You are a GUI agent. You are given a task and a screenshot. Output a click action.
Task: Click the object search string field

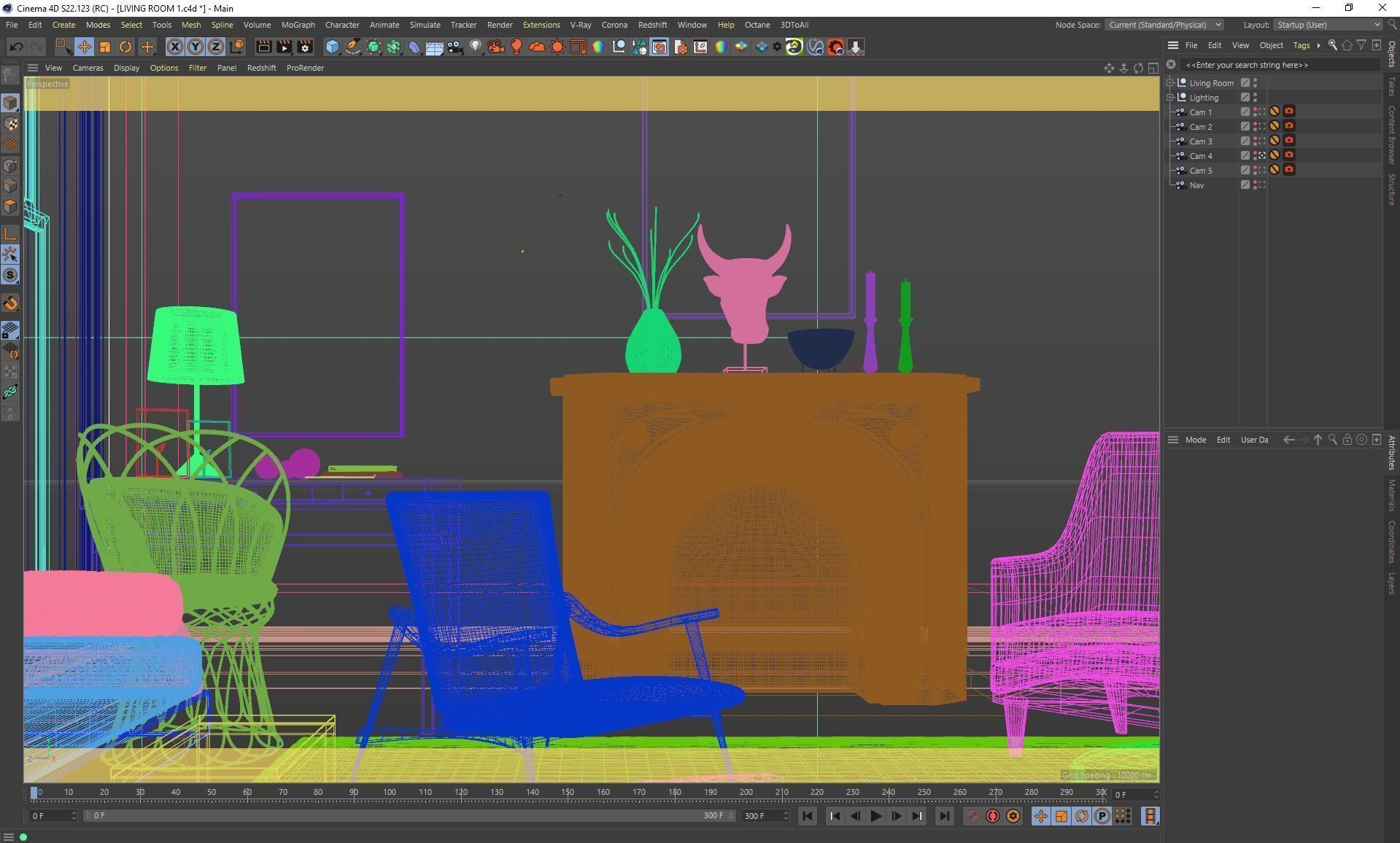(1280, 65)
